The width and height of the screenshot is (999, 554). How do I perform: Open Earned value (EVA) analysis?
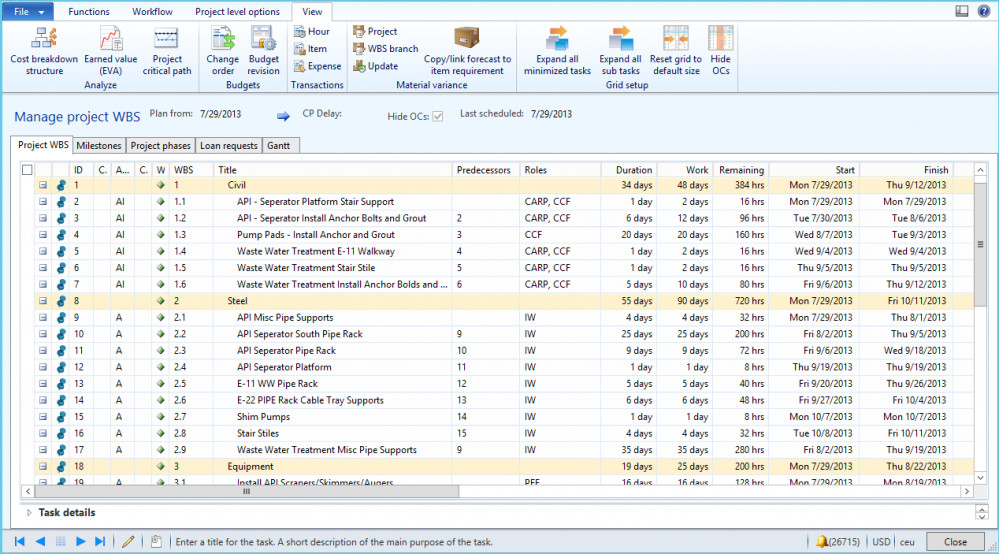pyautogui.click(x=111, y=51)
